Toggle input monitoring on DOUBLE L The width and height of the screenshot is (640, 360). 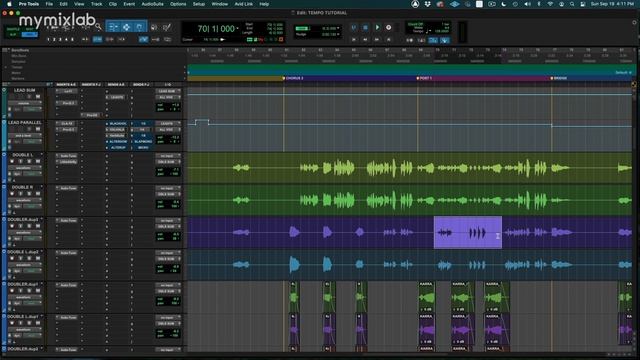(20, 162)
